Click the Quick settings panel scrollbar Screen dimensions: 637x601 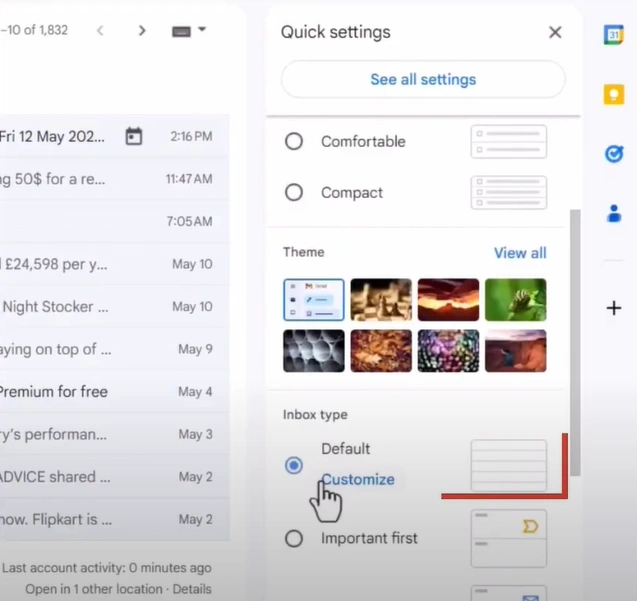tap(575, 343)
